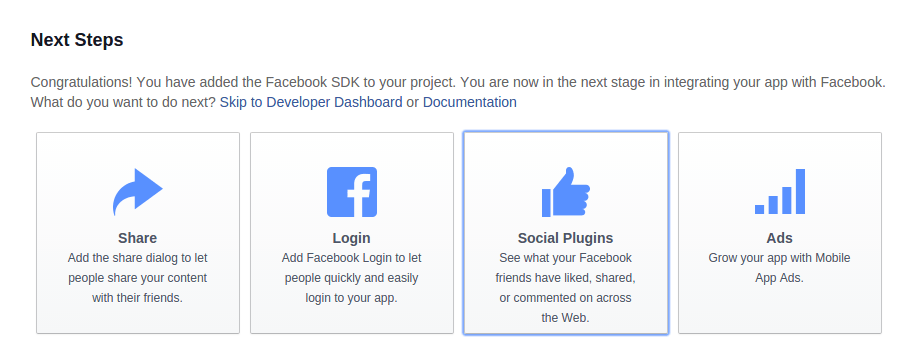Pick the Share card panel
918x363 pixels.
[x=138, y=233]
